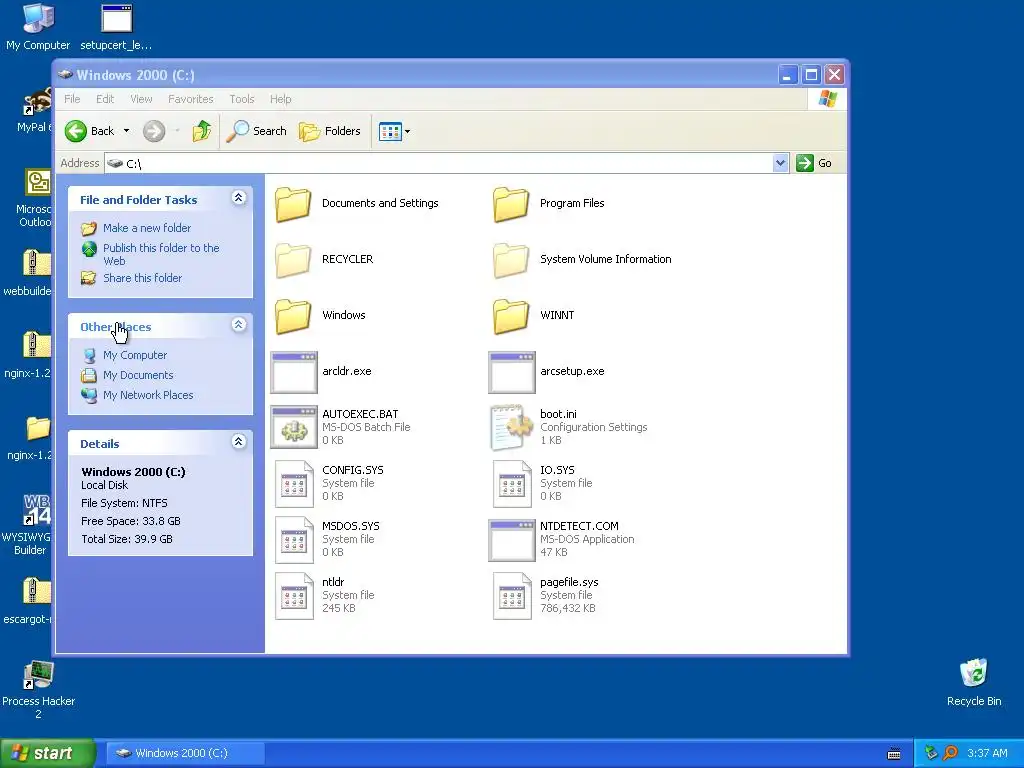Image resolution: width=1024 pixels, height=768 pixels.
Task: Click the Up one level folder icon
Action: click(x=202, y=131)
